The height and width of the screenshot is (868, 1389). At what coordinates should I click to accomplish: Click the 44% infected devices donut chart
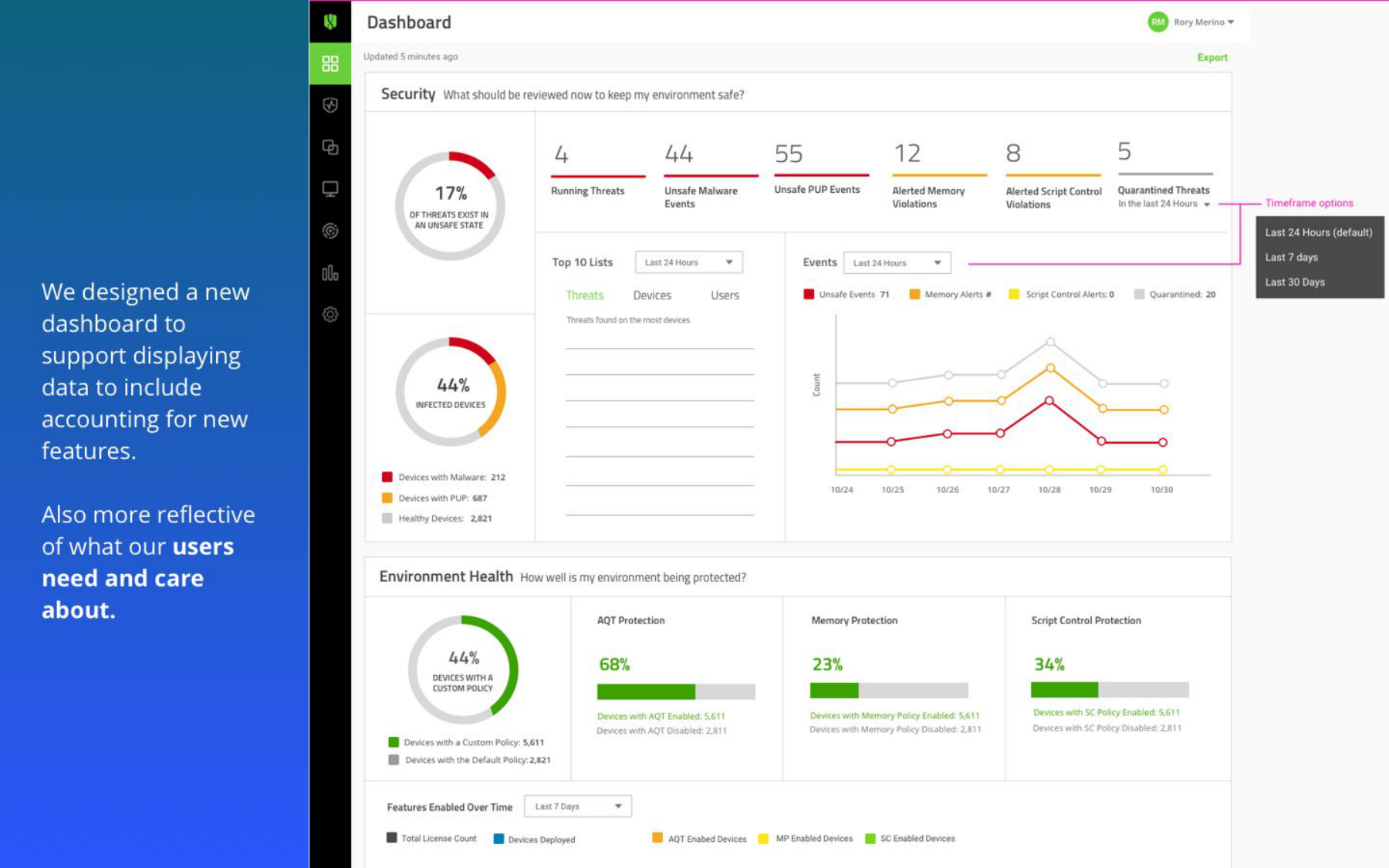[x=451, y=392]
